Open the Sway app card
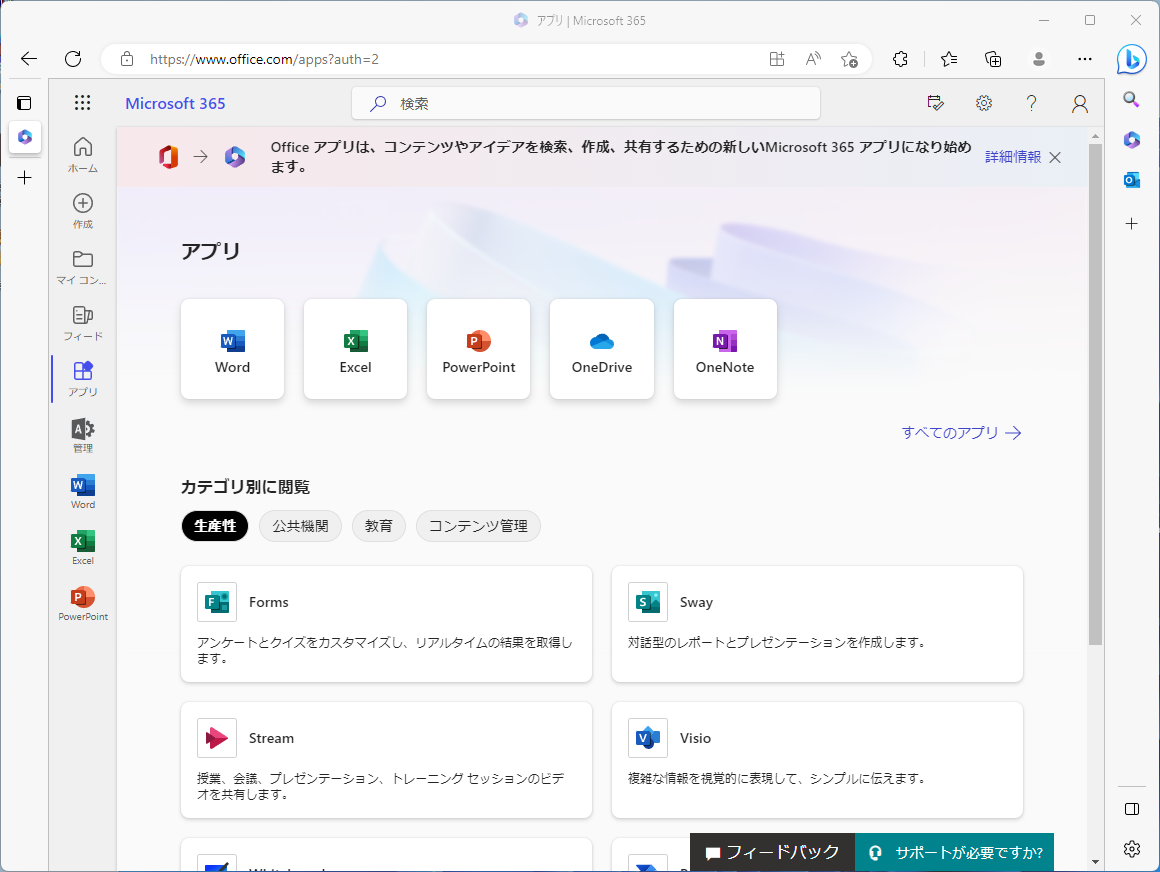1160x872 pixels. pos(817,624)
